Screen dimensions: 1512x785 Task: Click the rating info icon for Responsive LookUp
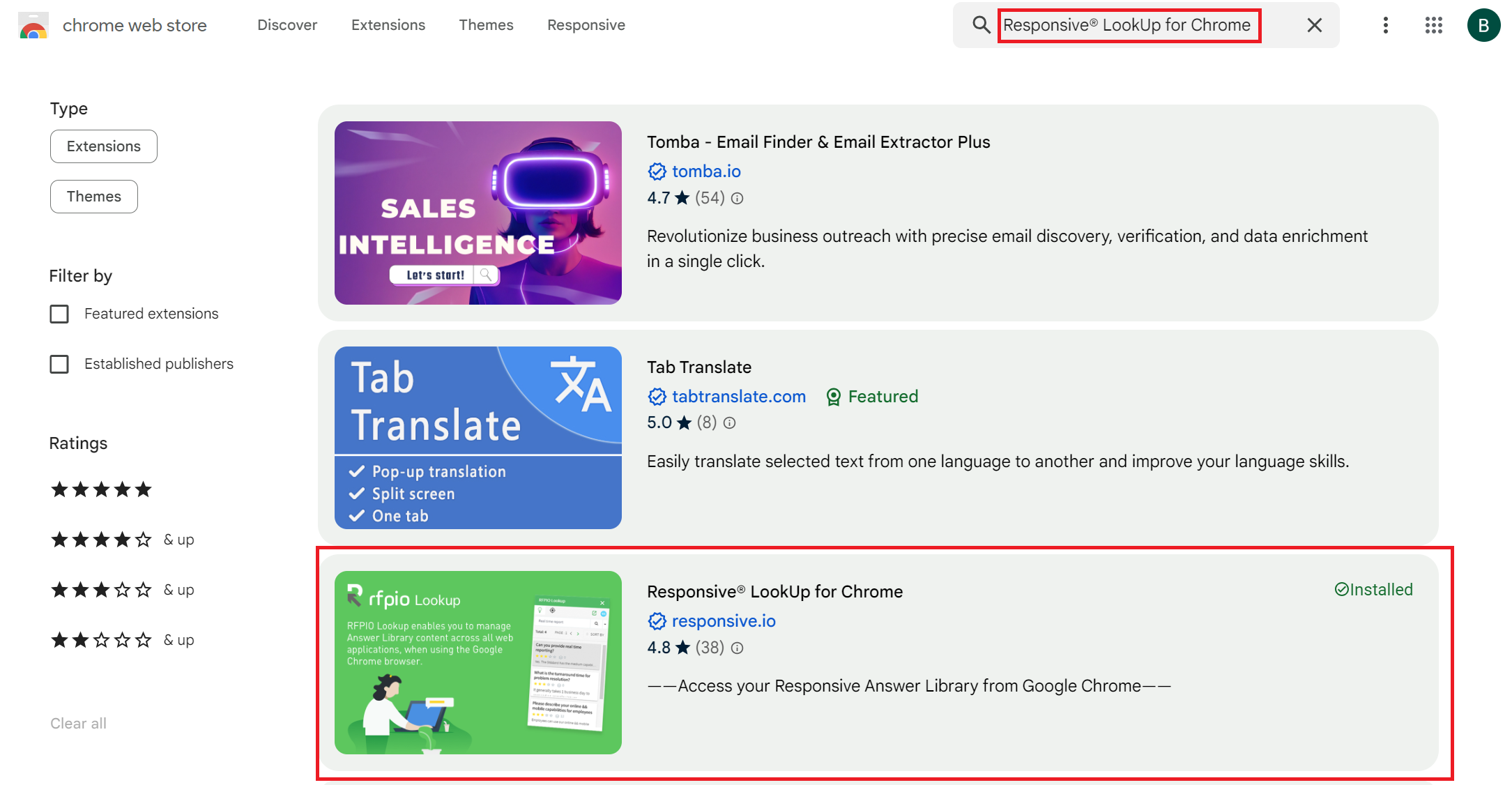[737, 648]
